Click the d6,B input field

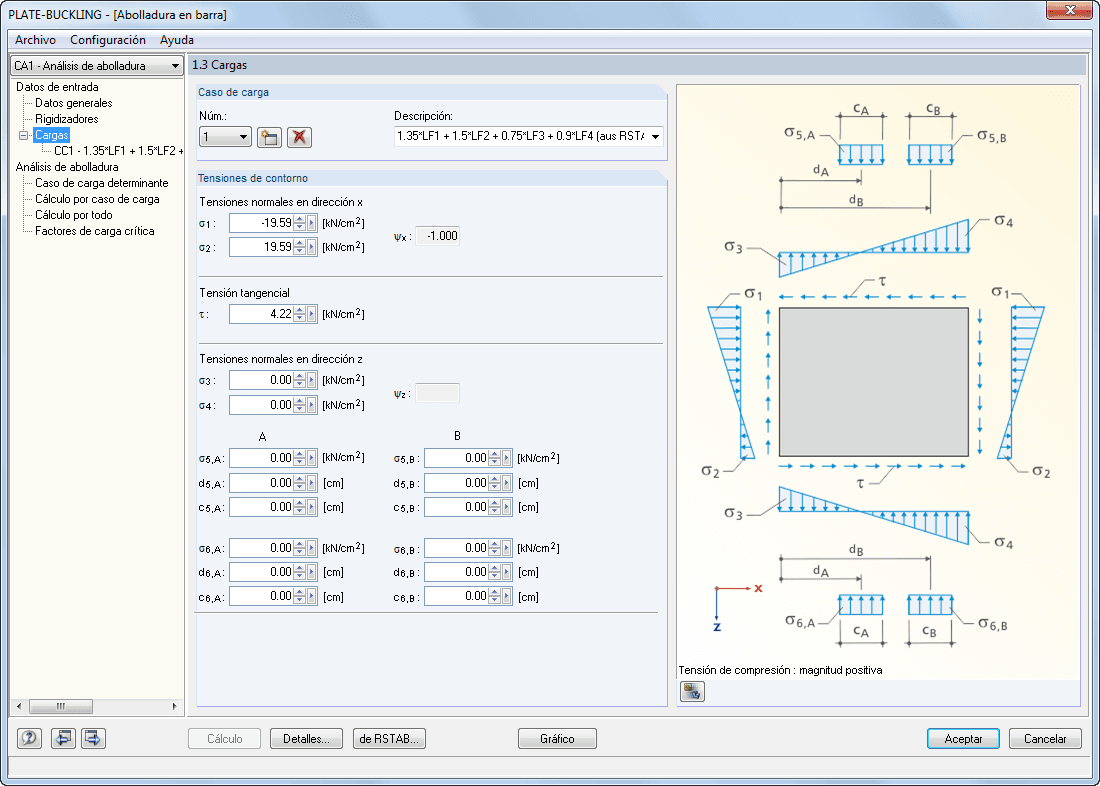[x=457, y=572]
